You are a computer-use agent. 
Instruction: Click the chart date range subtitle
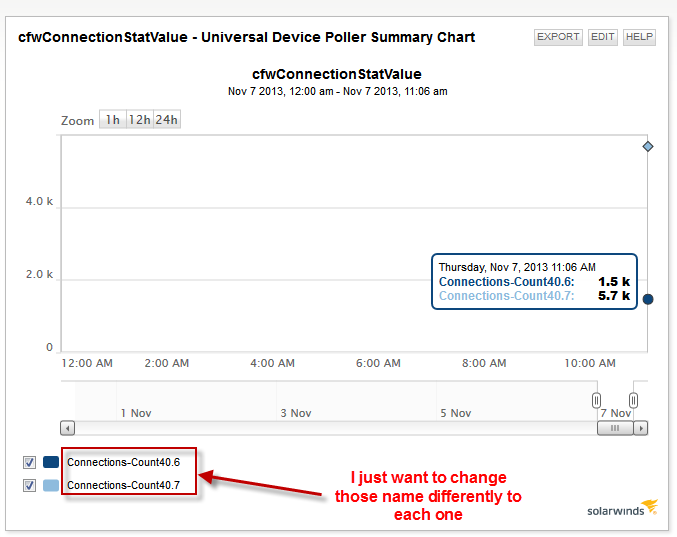coord(338,92)
